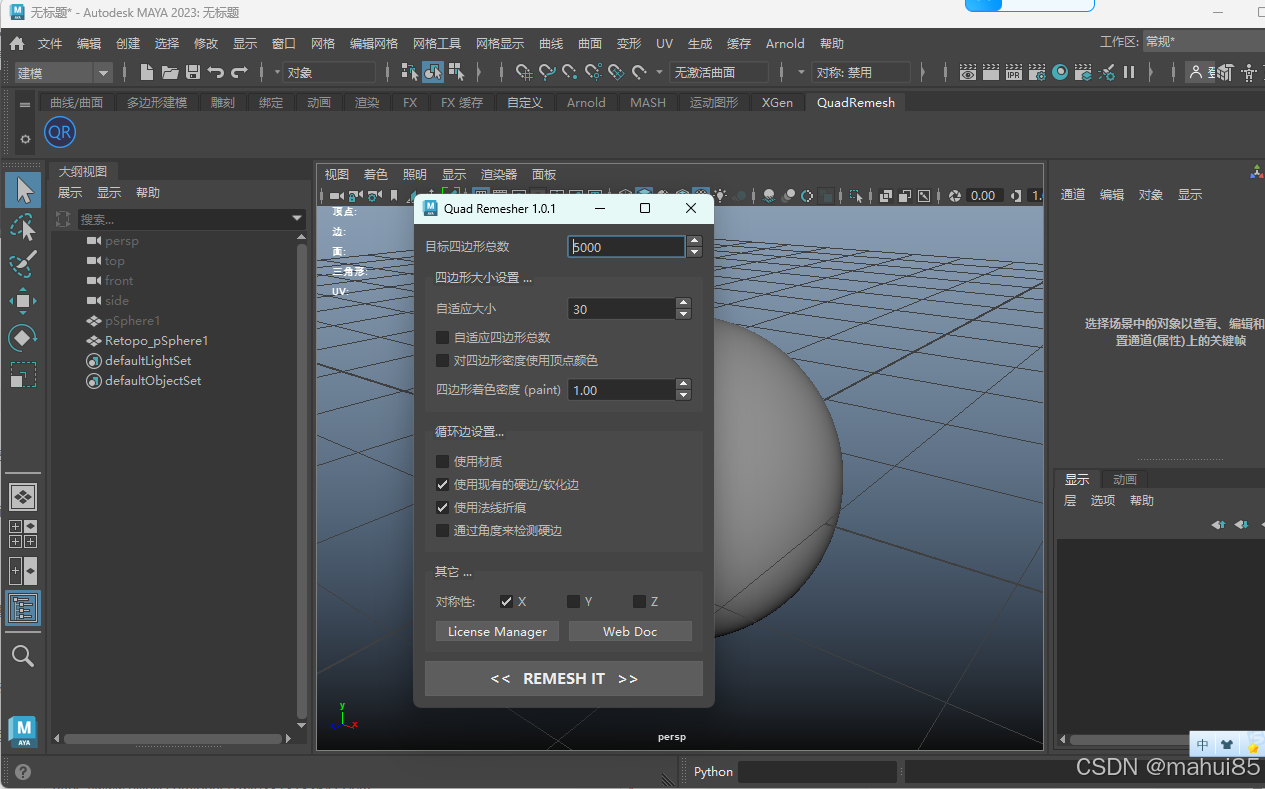Check Z symmetry checkbox
This screenshot has height=789, width=1265.
pyautogui.click(x=639, y=601)
